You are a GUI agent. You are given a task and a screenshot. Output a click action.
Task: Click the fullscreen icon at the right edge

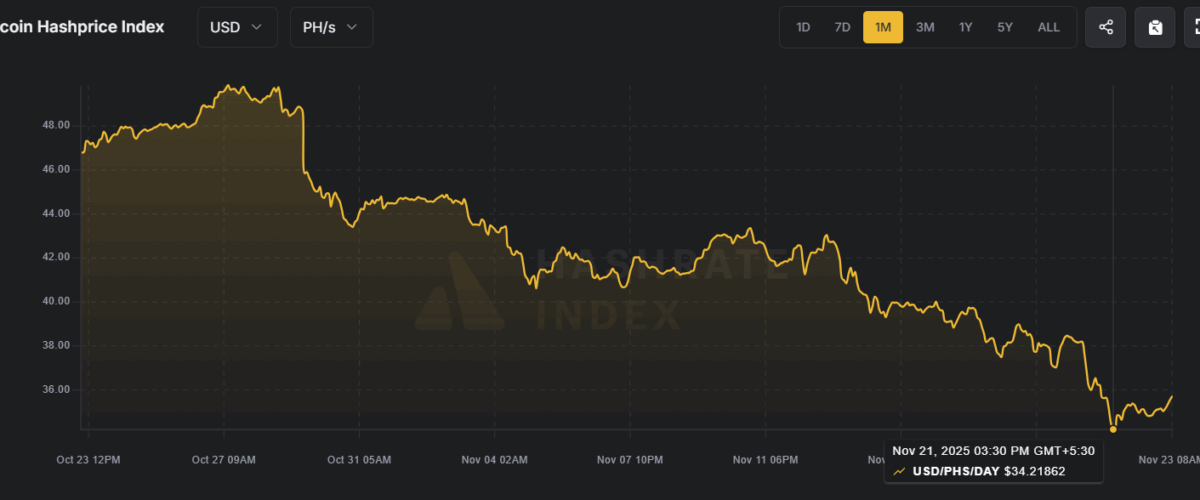(x=1193, y=27)
